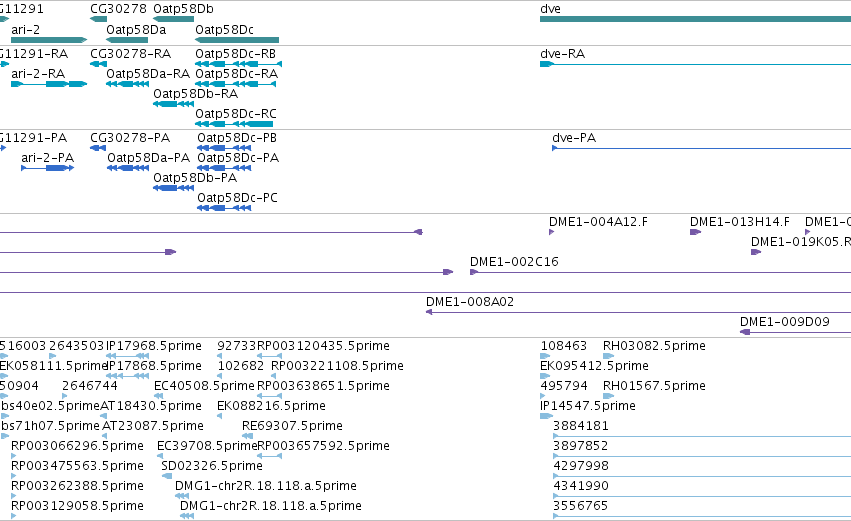851x521 pixels.
Task: Select the Oatp58Dc-RC transcript label
Action: coord(236,113)
